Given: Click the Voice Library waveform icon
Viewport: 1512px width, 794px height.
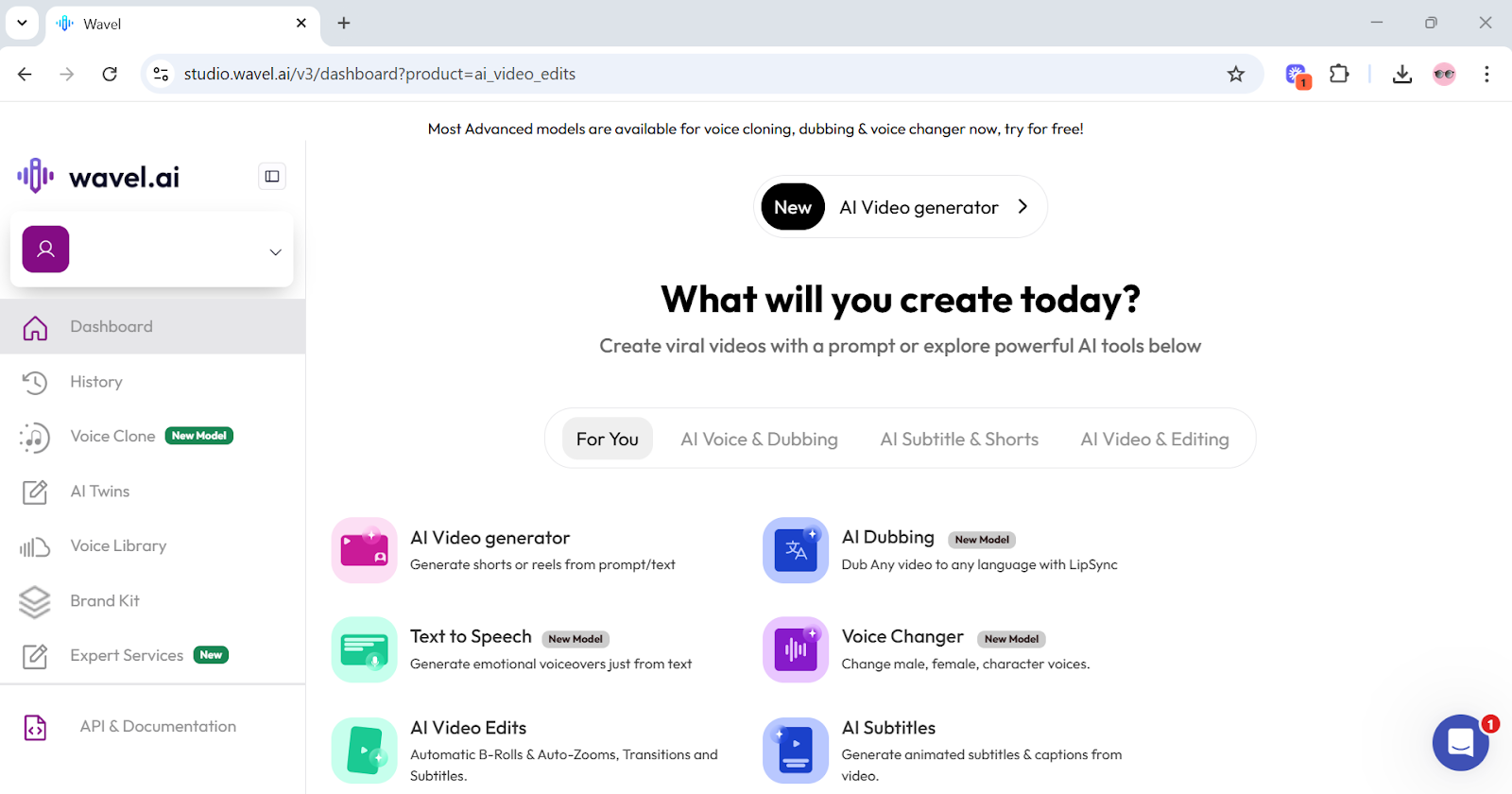Looking at the screenshot, I should (35, 546).
